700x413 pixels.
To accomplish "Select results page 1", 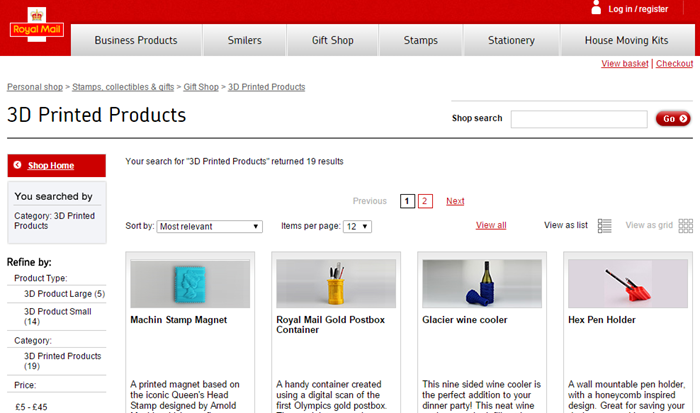I will pyautogui.click(x=407, y=201).
